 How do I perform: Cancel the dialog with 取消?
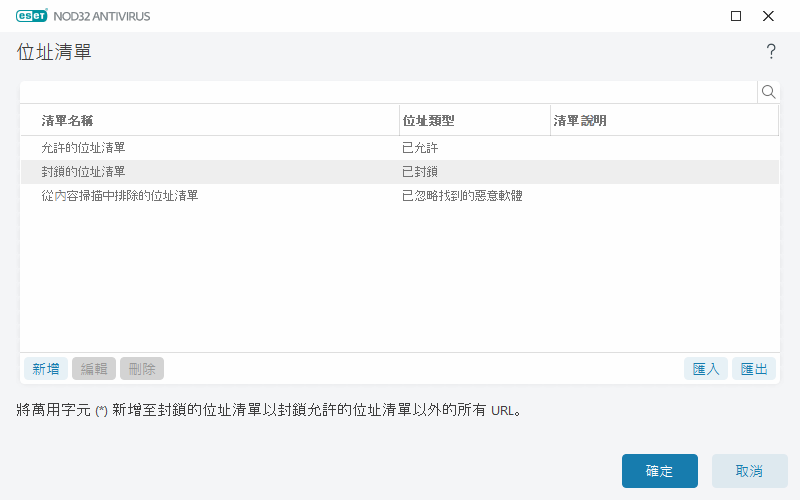point(749,471)
